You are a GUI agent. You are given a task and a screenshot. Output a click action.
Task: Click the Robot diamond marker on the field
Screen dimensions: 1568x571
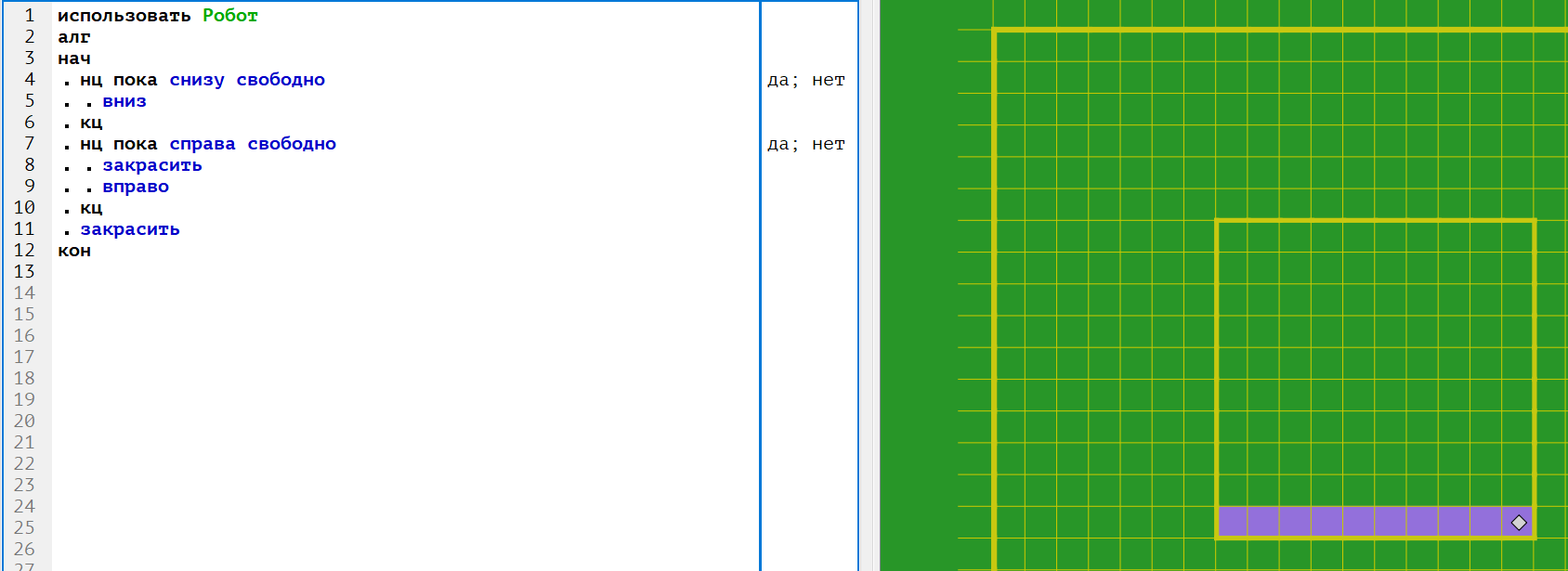(x=1519, y=523)
